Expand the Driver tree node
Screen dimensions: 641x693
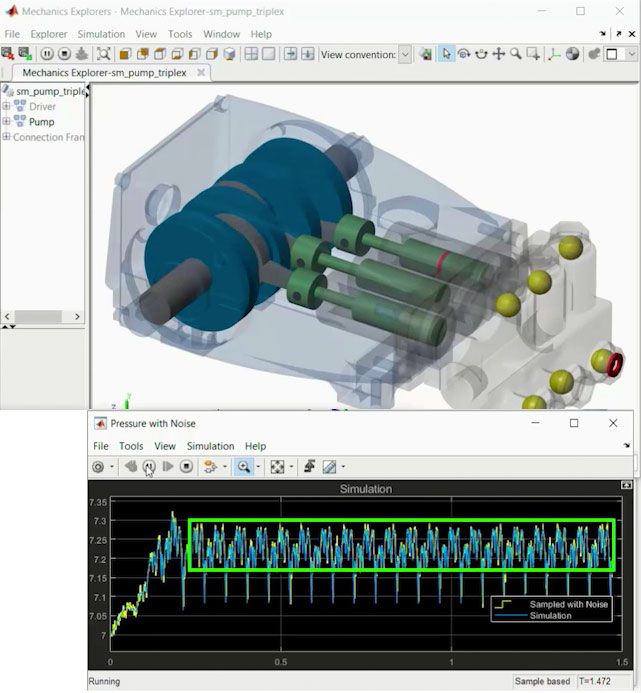pyautogui.click(x=6, y=106)
